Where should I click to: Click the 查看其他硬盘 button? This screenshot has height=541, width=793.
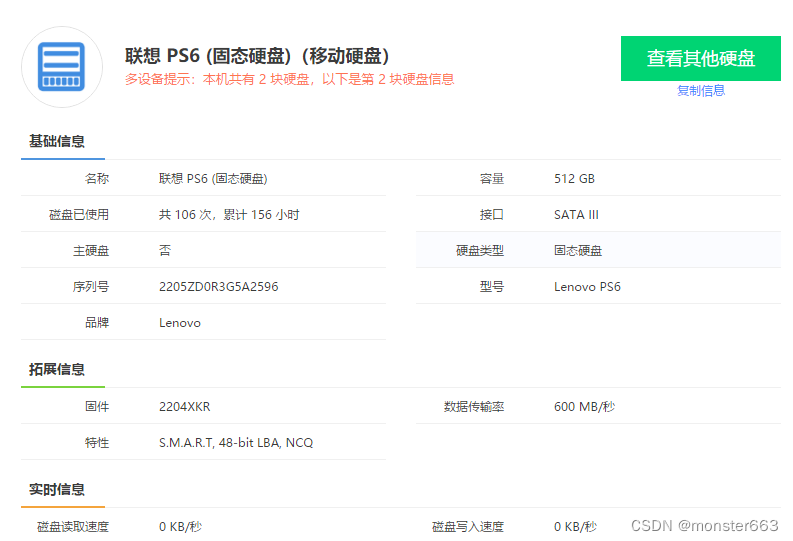click(700, 58)
